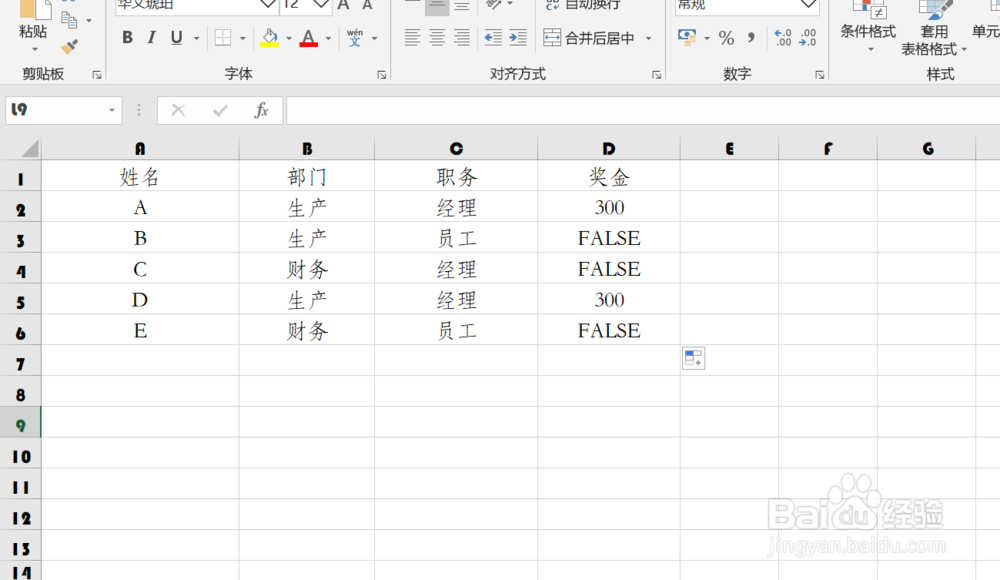Open font (字体) group dialog launcher

point(381,75)
